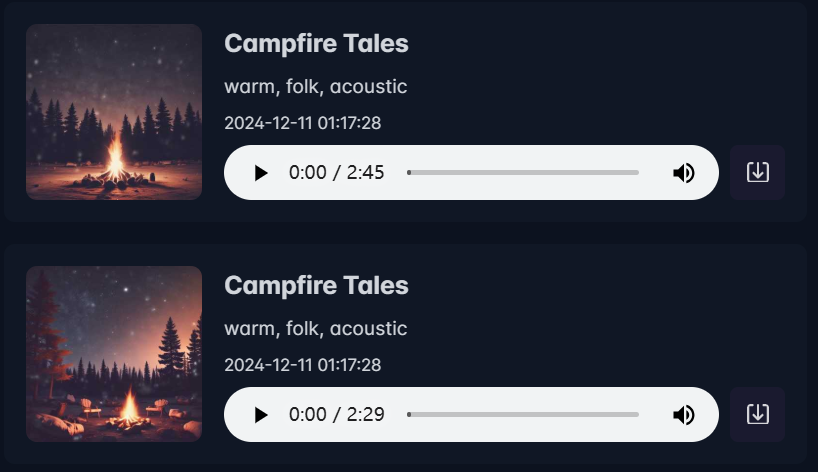Play the 2:45 Campfire Tales track
818x472 pixels.
pos(261,173)
